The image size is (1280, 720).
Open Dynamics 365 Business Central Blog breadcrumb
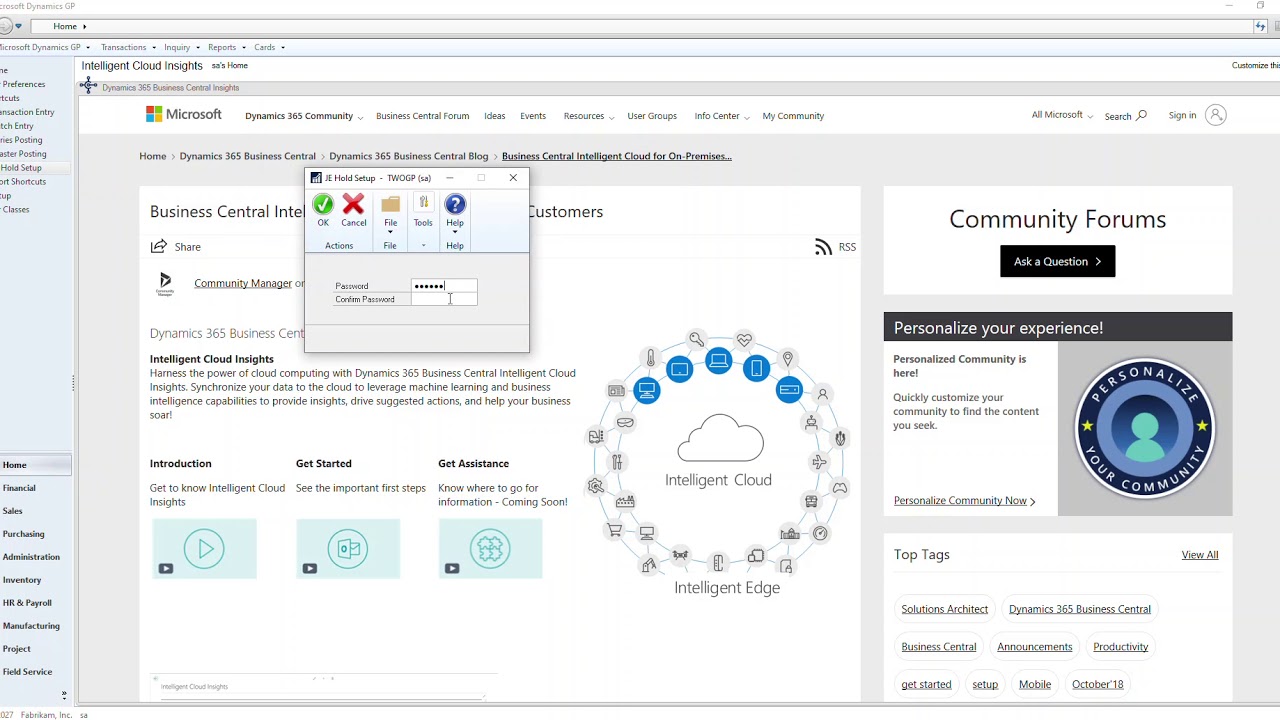click(408, 156)
